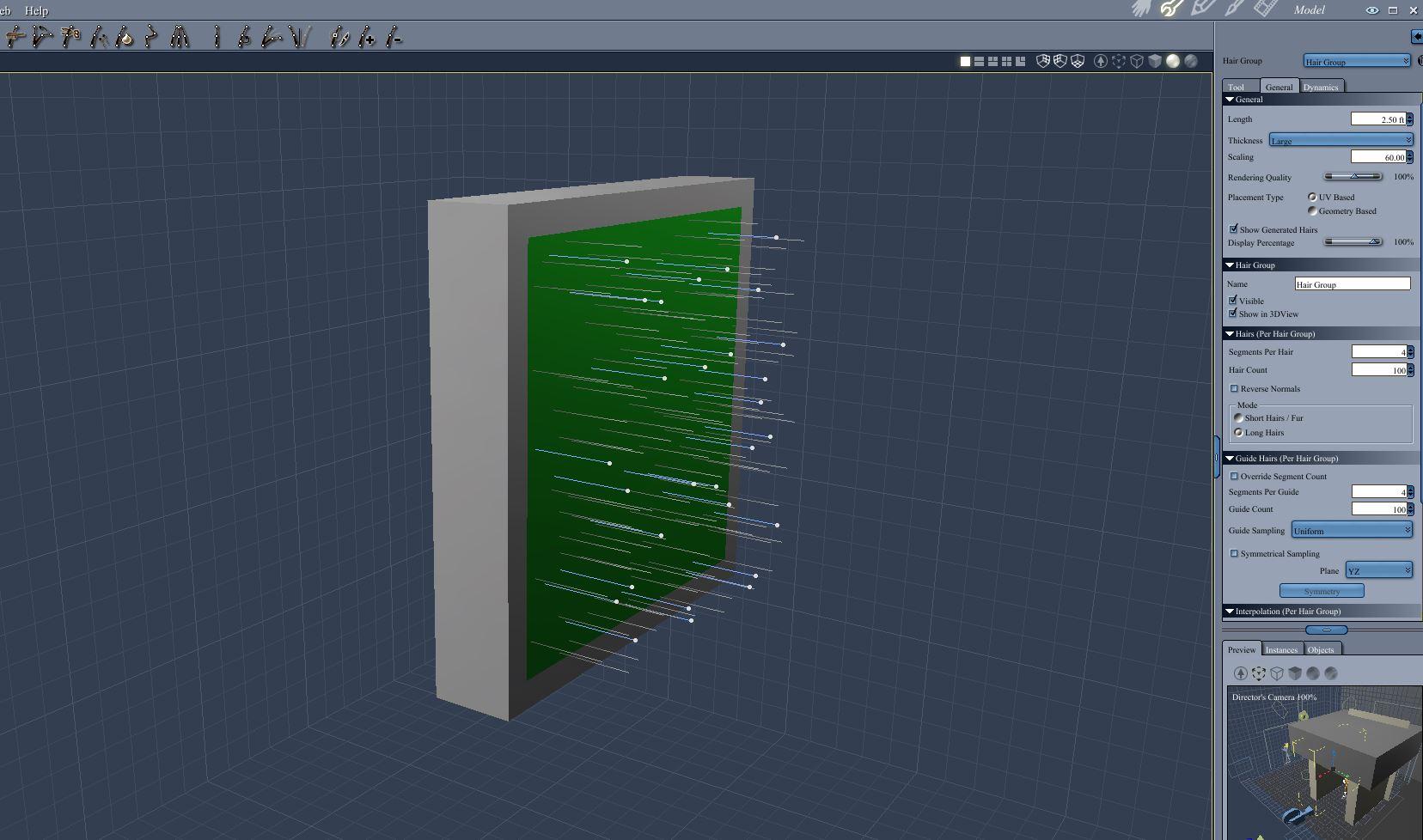1423x840 pixels.
Task: Switch to the Dynamics tab
Action: click(1321, 87)
